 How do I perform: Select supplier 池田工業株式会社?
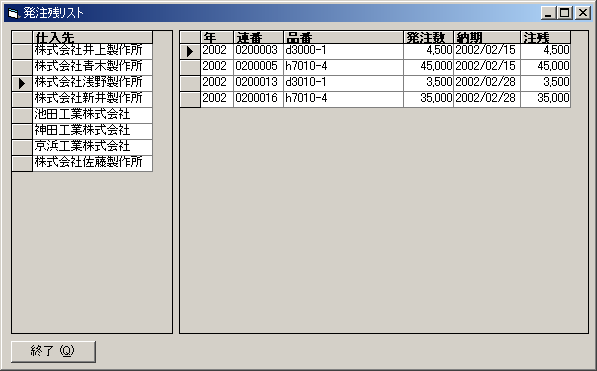pos(93,115)
